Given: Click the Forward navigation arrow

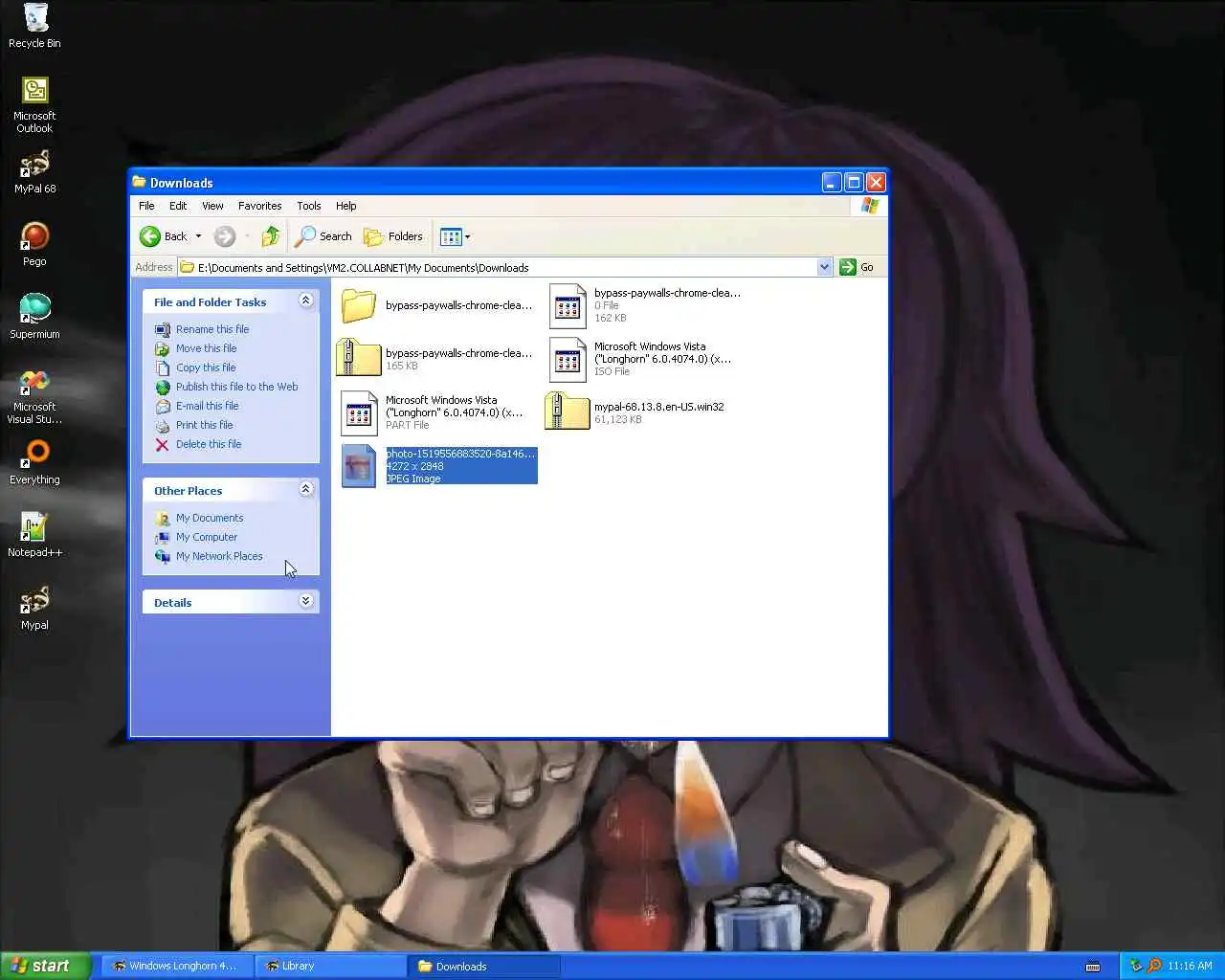Looking at the screenshot, I should [x=225, y=236].
